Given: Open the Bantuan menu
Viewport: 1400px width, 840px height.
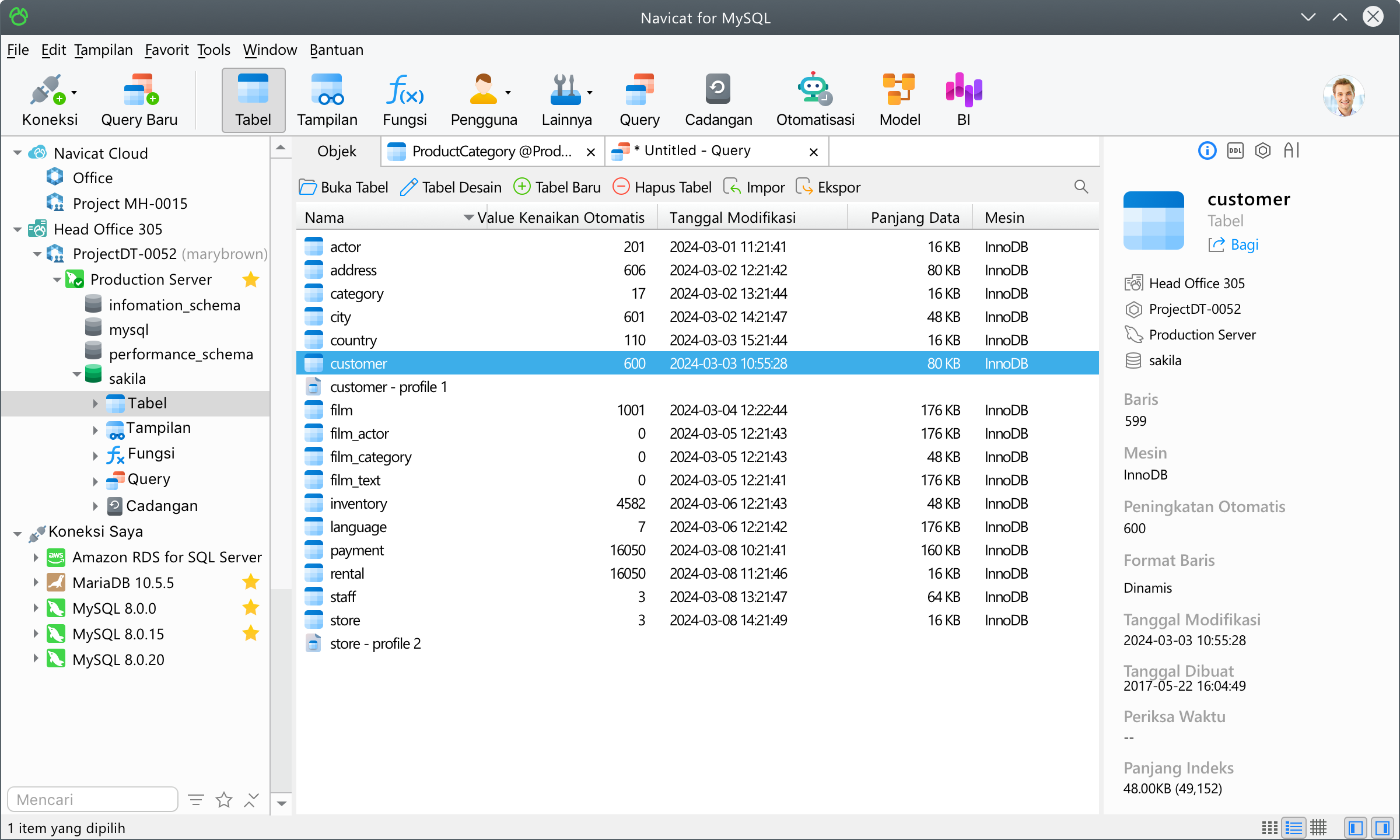Looking at the screenshot, I should pyautogui.click(x=336, y=50).
